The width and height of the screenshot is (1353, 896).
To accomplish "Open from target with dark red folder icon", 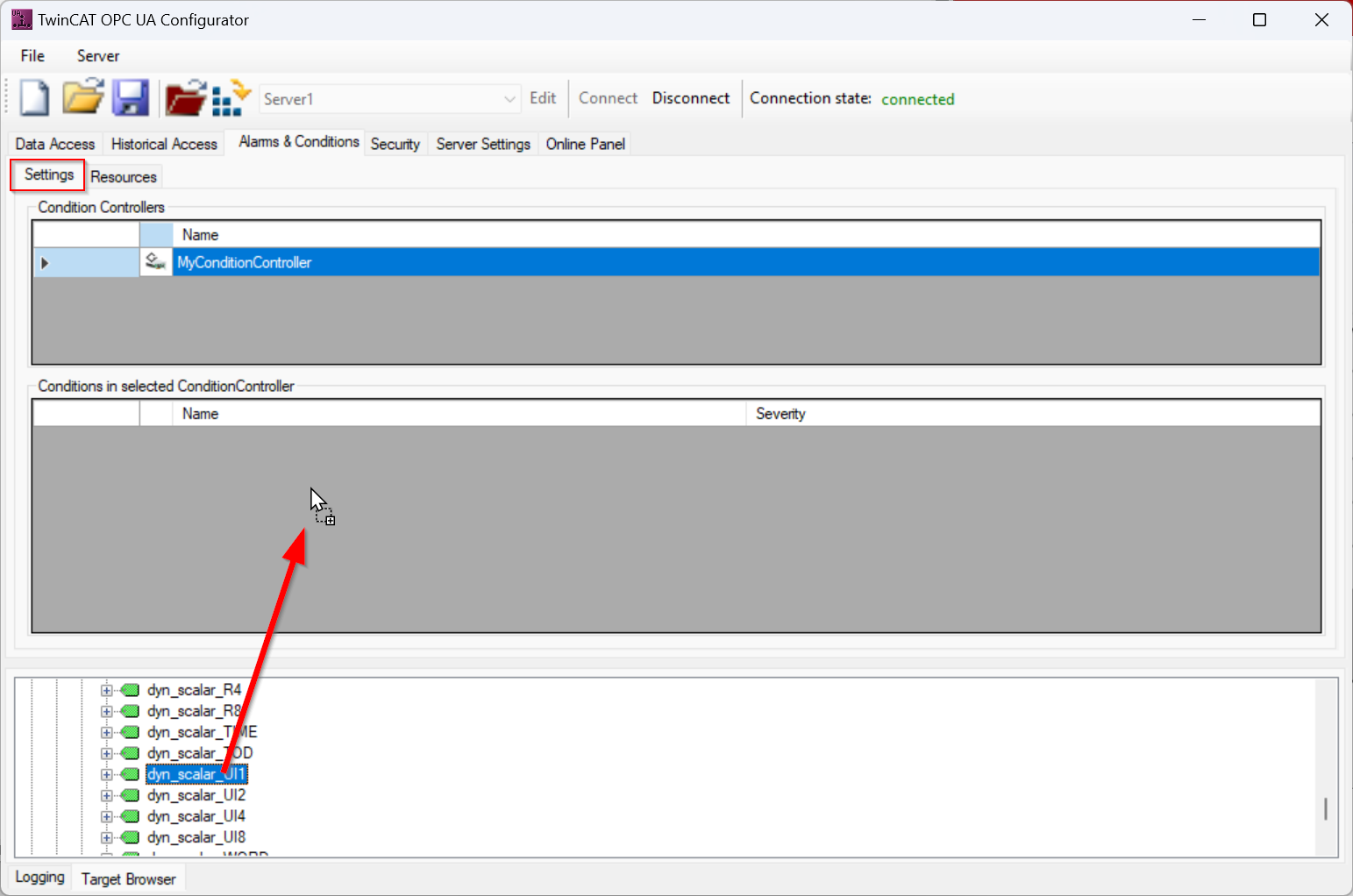I will pyautogui.click(x=185, y=97).
